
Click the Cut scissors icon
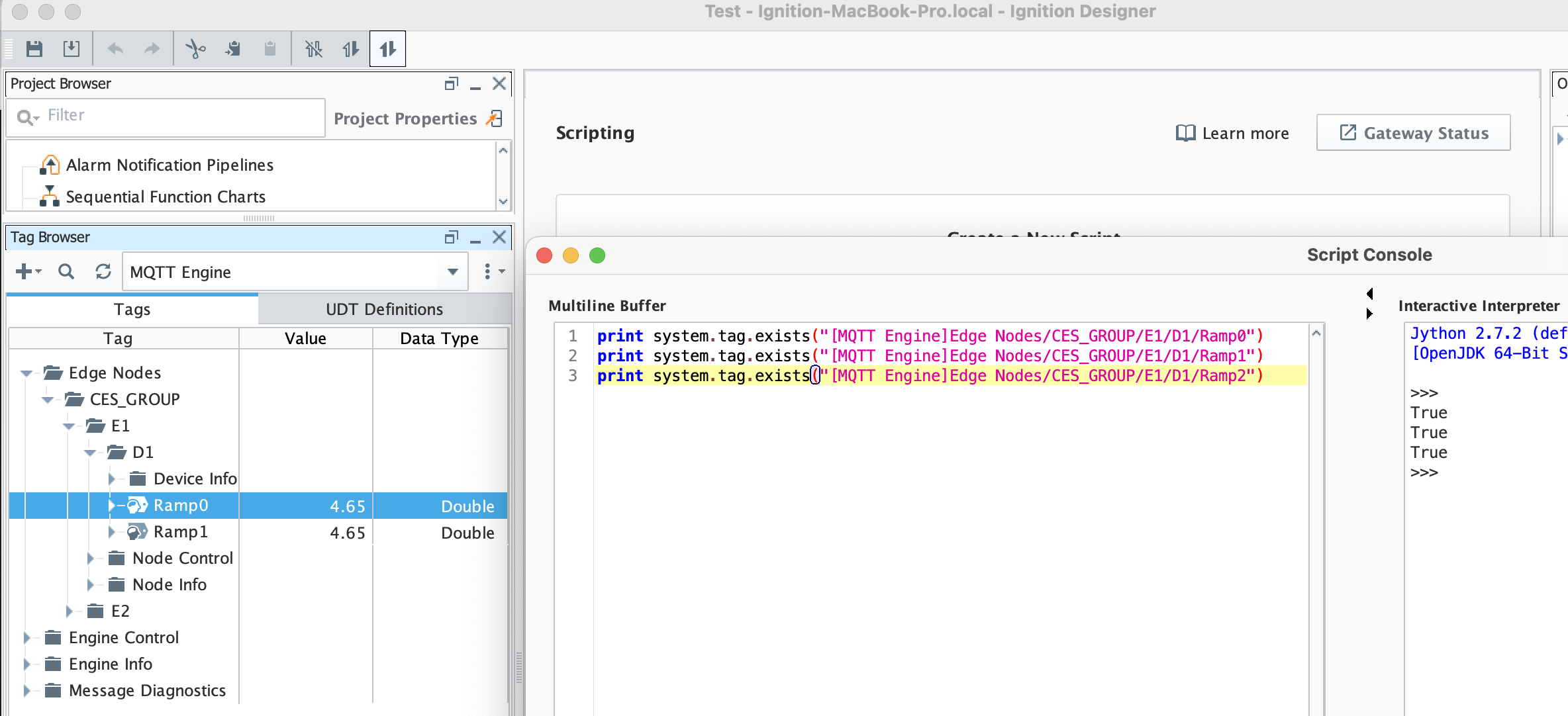[x=195, y=48]
